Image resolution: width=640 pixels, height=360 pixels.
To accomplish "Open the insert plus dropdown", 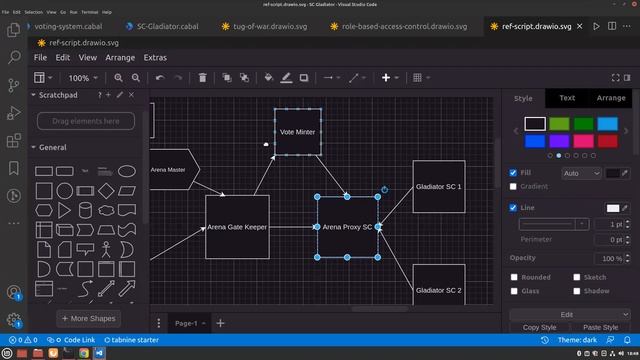I will click(x=390, y=78).
